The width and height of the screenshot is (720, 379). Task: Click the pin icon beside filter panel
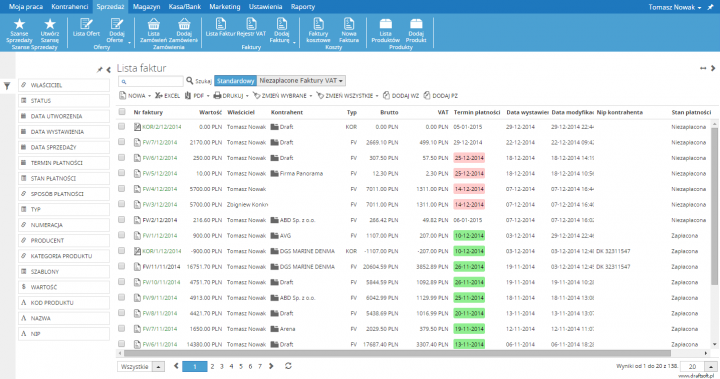pos(100,70)
